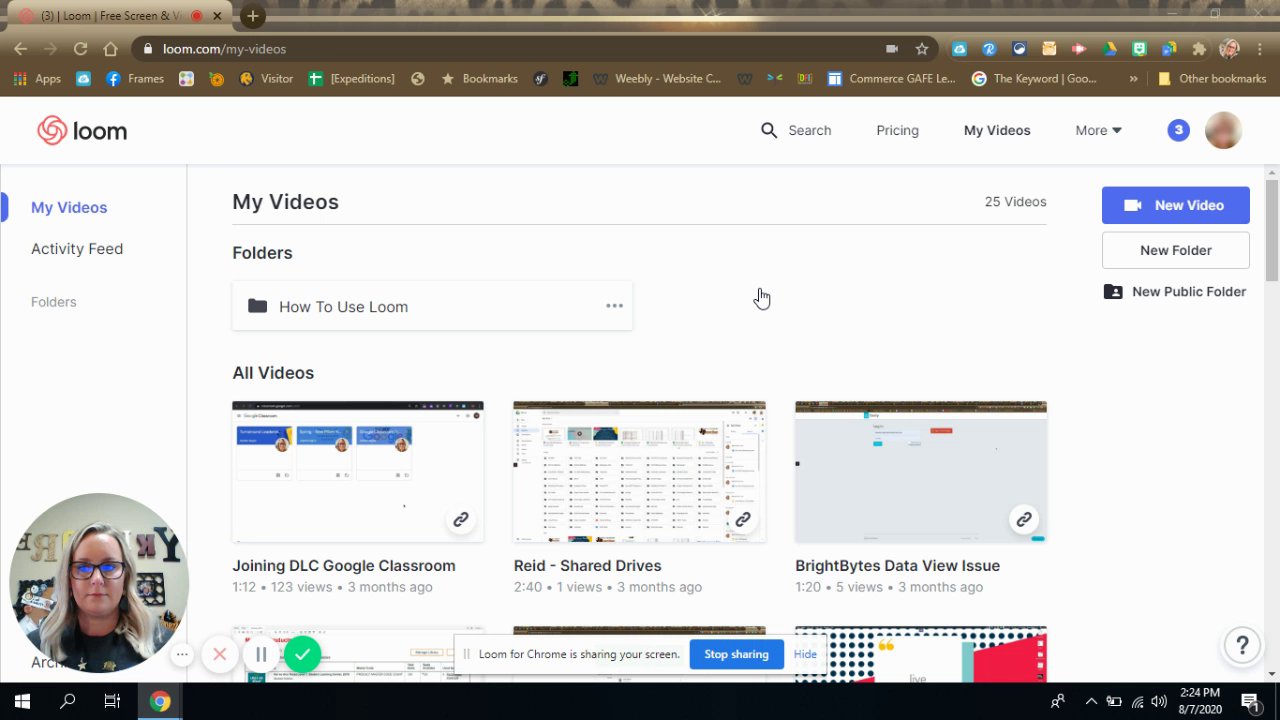Open Apps bookmark

(37, 78)
